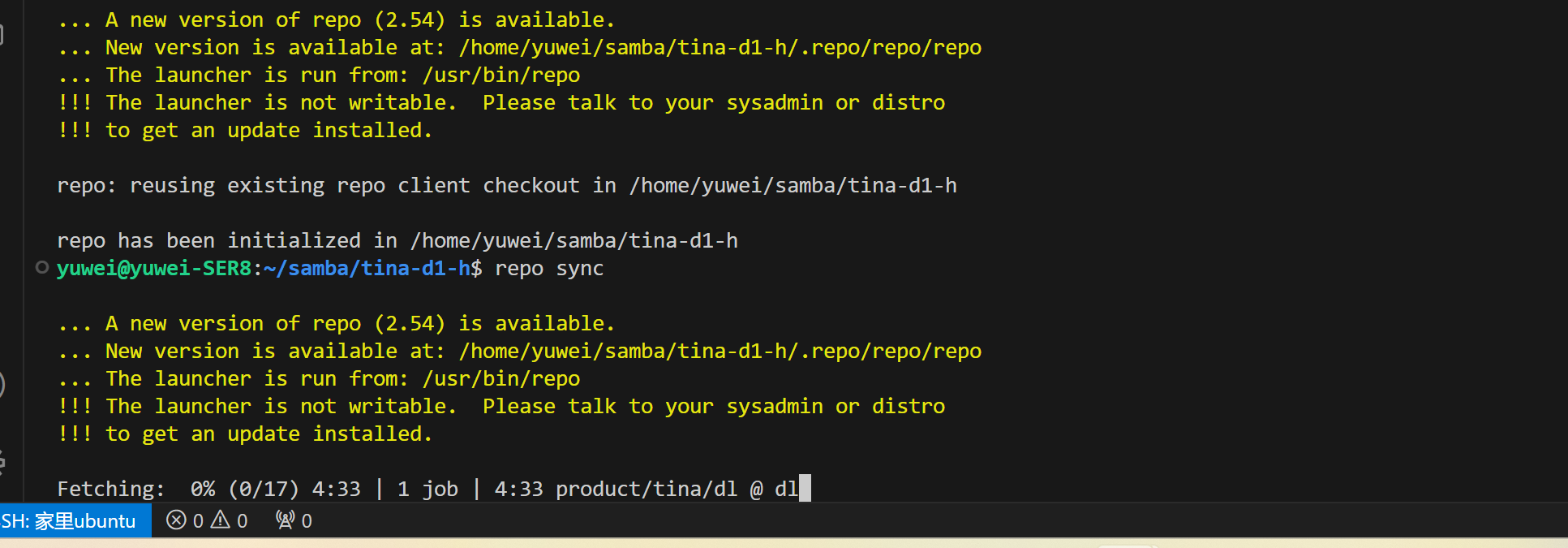This screenshot has height=548, width=1568.
Task: Click the errors circle-x status icon
Action: tap(176, 520)
